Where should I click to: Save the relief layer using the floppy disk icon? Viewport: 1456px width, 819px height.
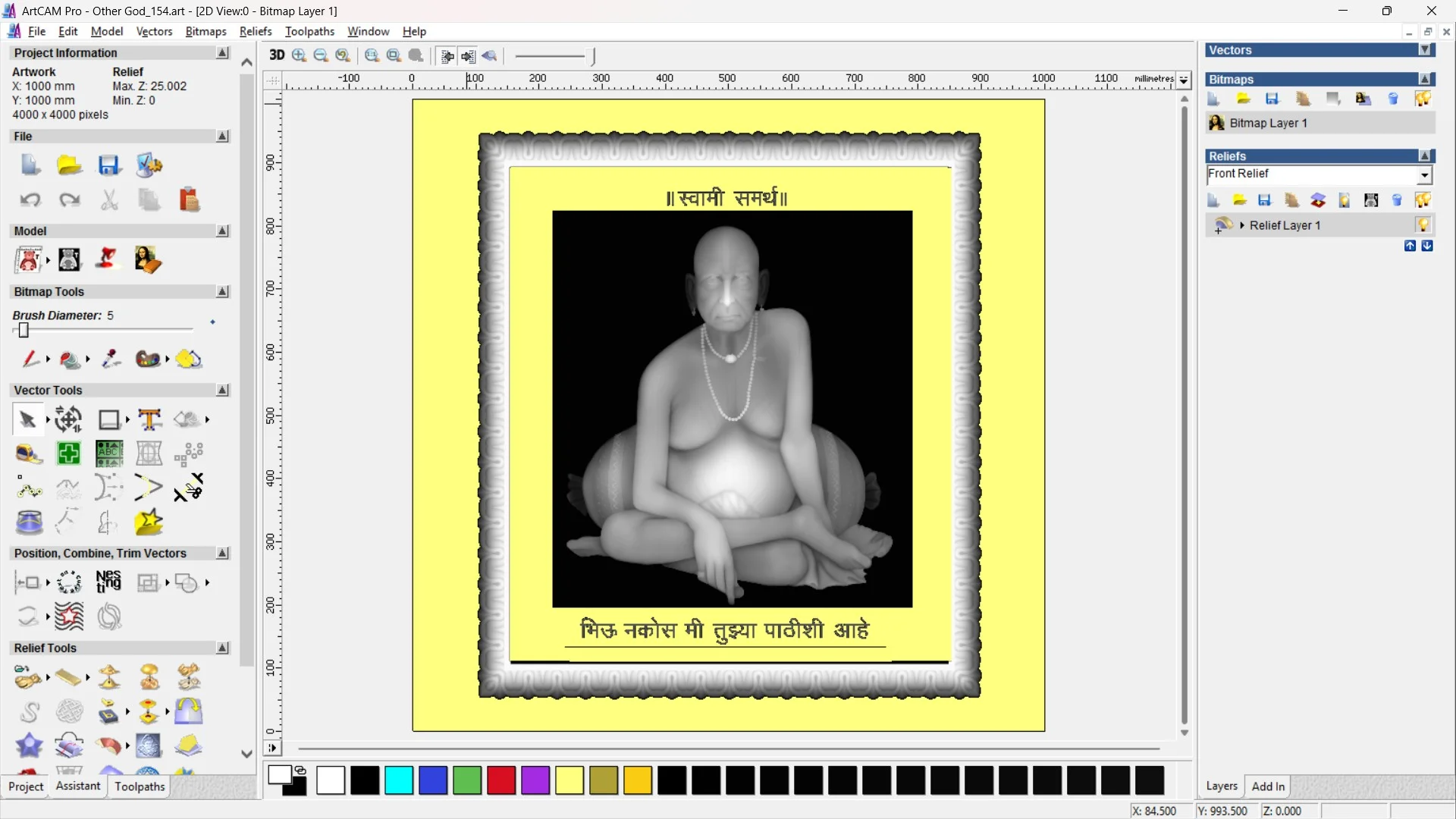click(1265, 200)
